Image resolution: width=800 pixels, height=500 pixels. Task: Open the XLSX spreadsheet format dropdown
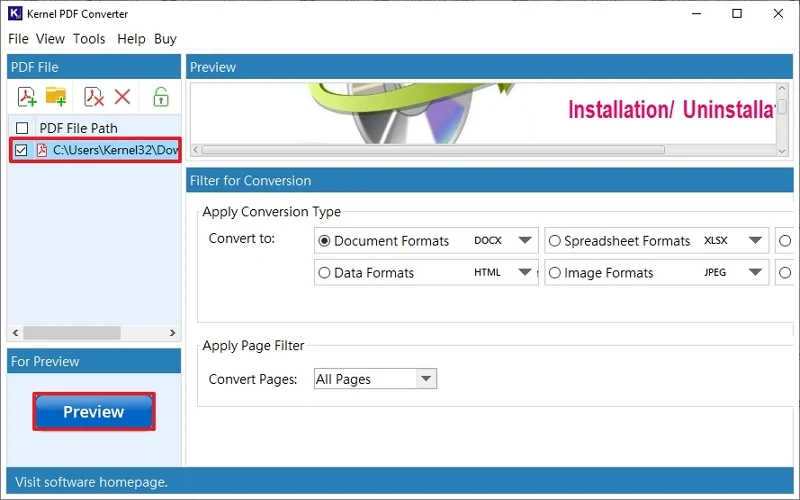click(755, 240)
